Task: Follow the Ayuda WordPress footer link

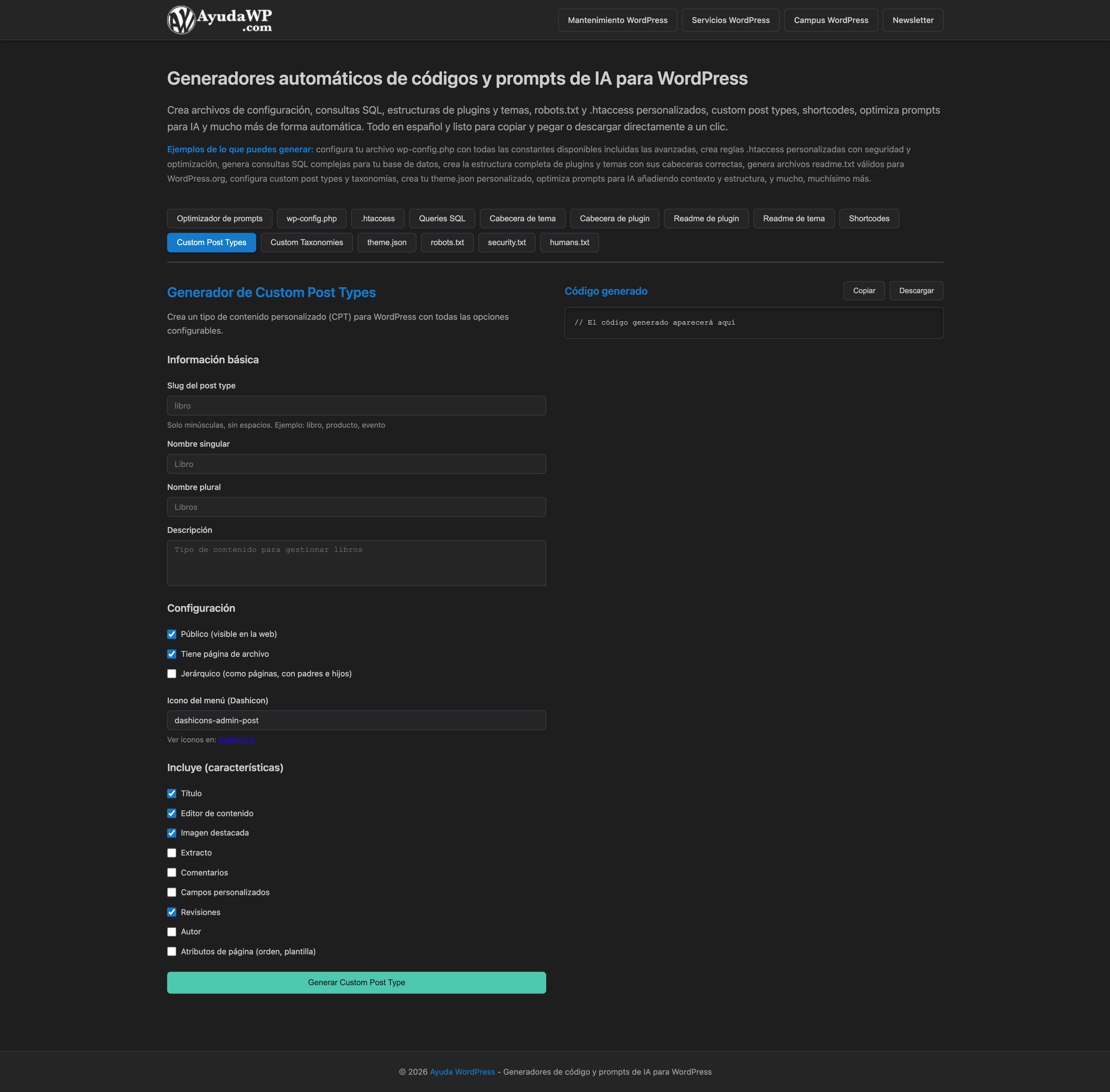Action: click(x=462, y=1072)
